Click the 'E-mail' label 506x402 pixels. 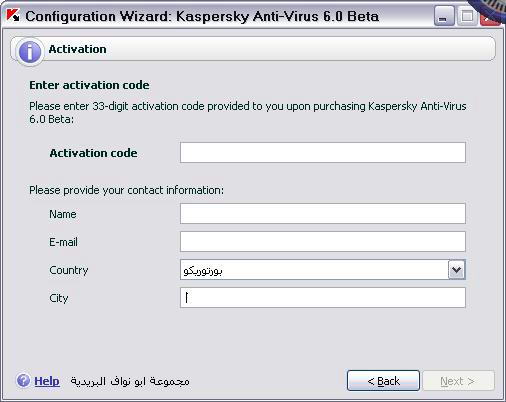pos(63,242)
